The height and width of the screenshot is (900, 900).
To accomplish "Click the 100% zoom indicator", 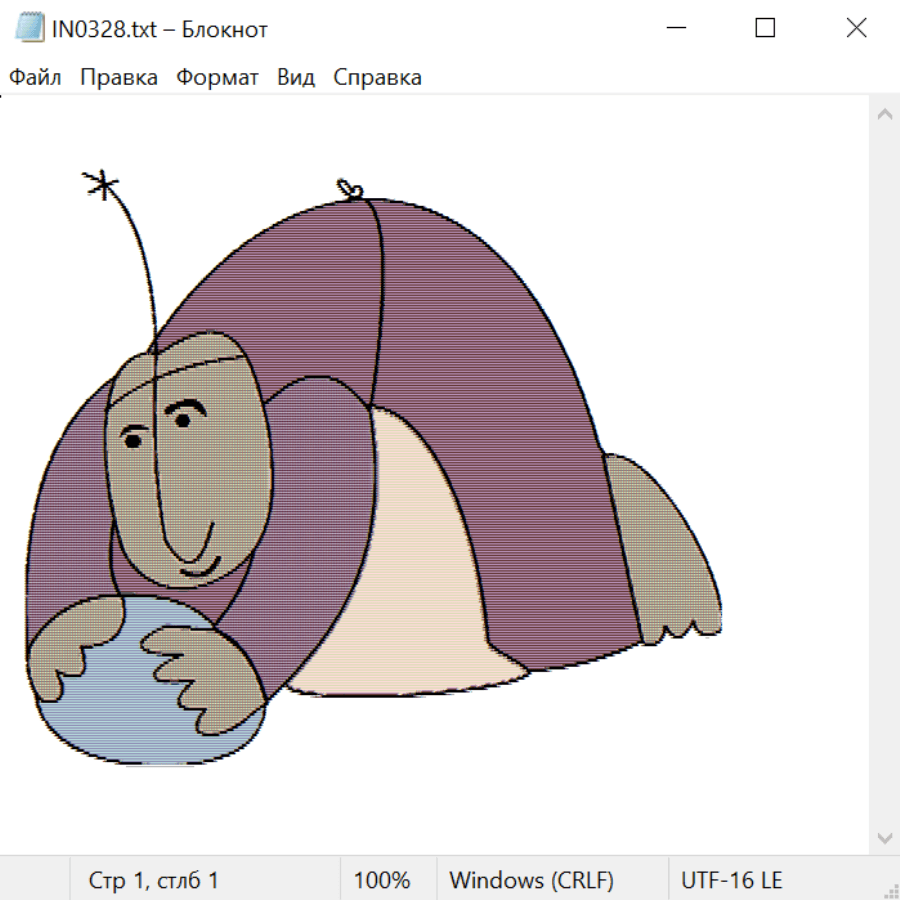I will (382, 880).
